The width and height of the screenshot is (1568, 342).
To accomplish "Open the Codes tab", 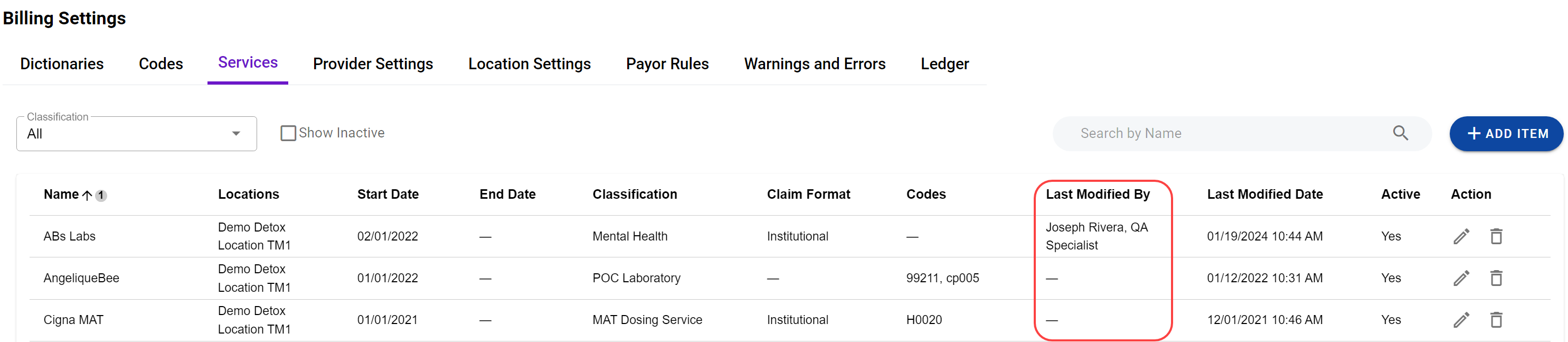I will 160,64.
